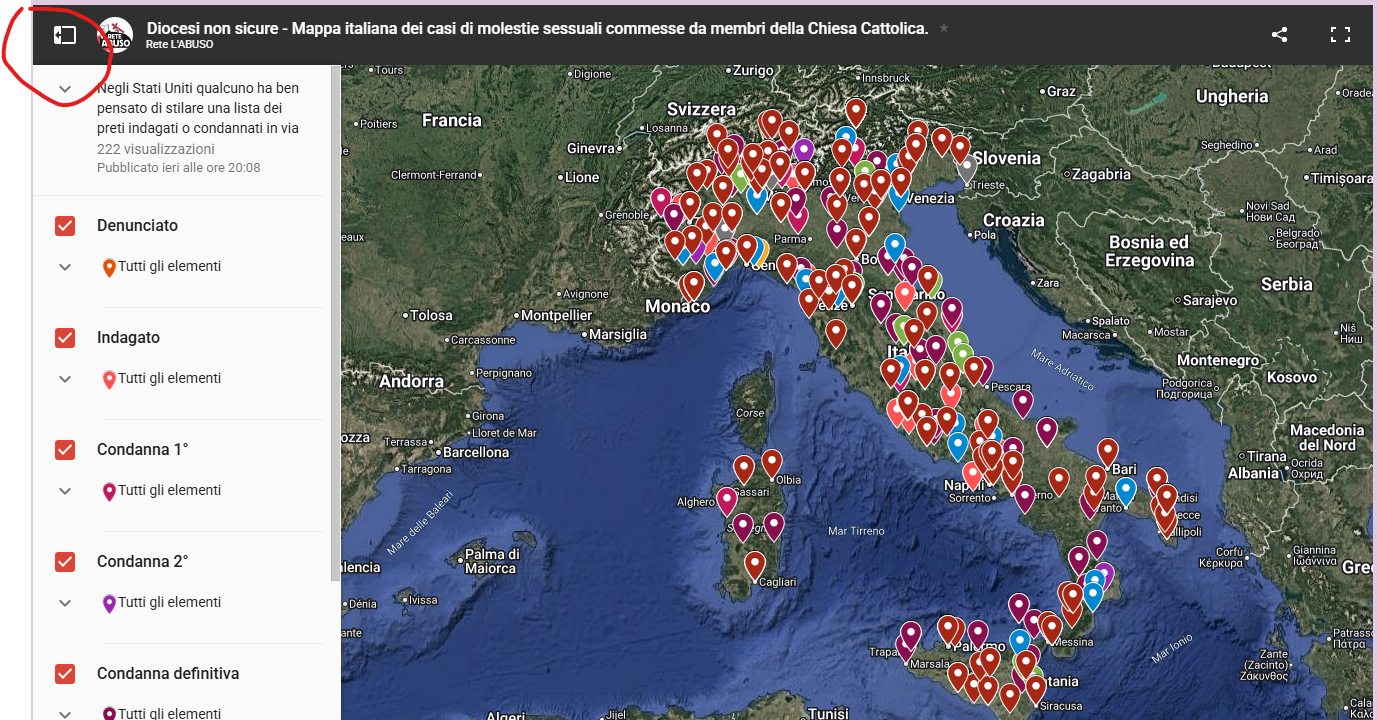The width and height of the screenshot is (1378, 720).
Task: Click the Rete L'ABUSO author link
Action: coord(179,45)
